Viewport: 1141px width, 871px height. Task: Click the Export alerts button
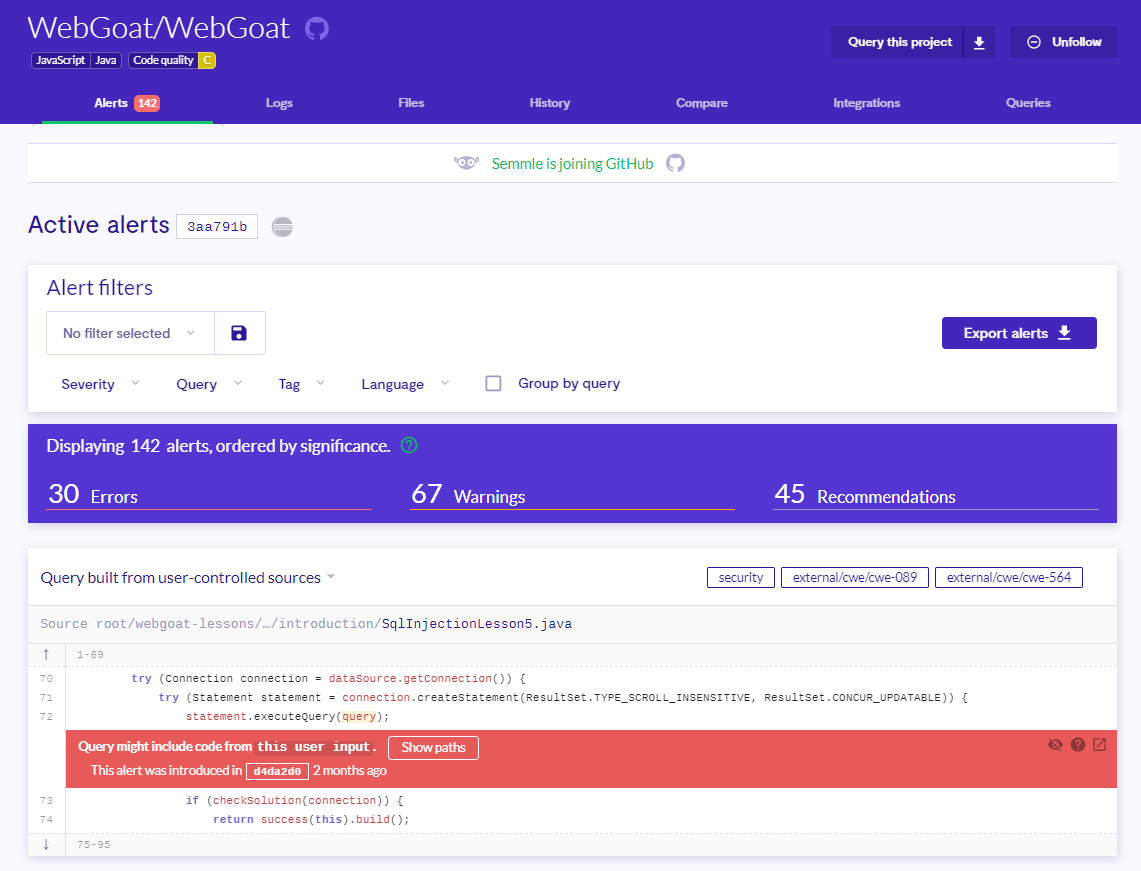tap(1019, 333)
